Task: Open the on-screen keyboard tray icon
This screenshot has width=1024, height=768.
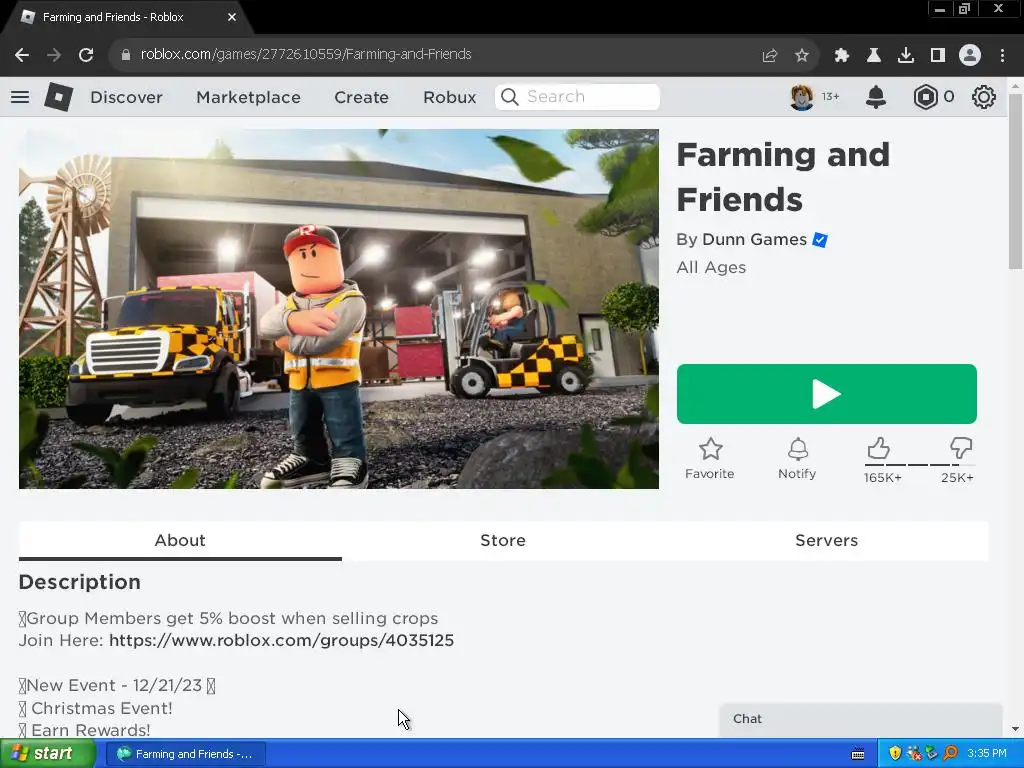Action: [x=858, y=754]
